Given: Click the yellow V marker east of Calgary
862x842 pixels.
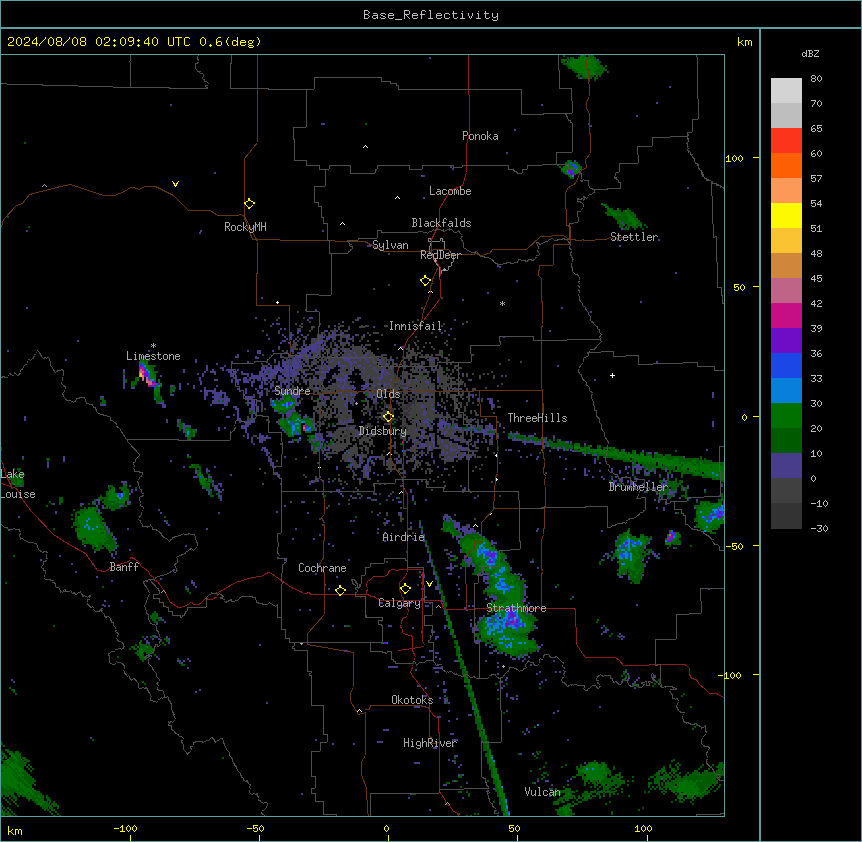Looking at the screenshot, I should coord(429,584).
